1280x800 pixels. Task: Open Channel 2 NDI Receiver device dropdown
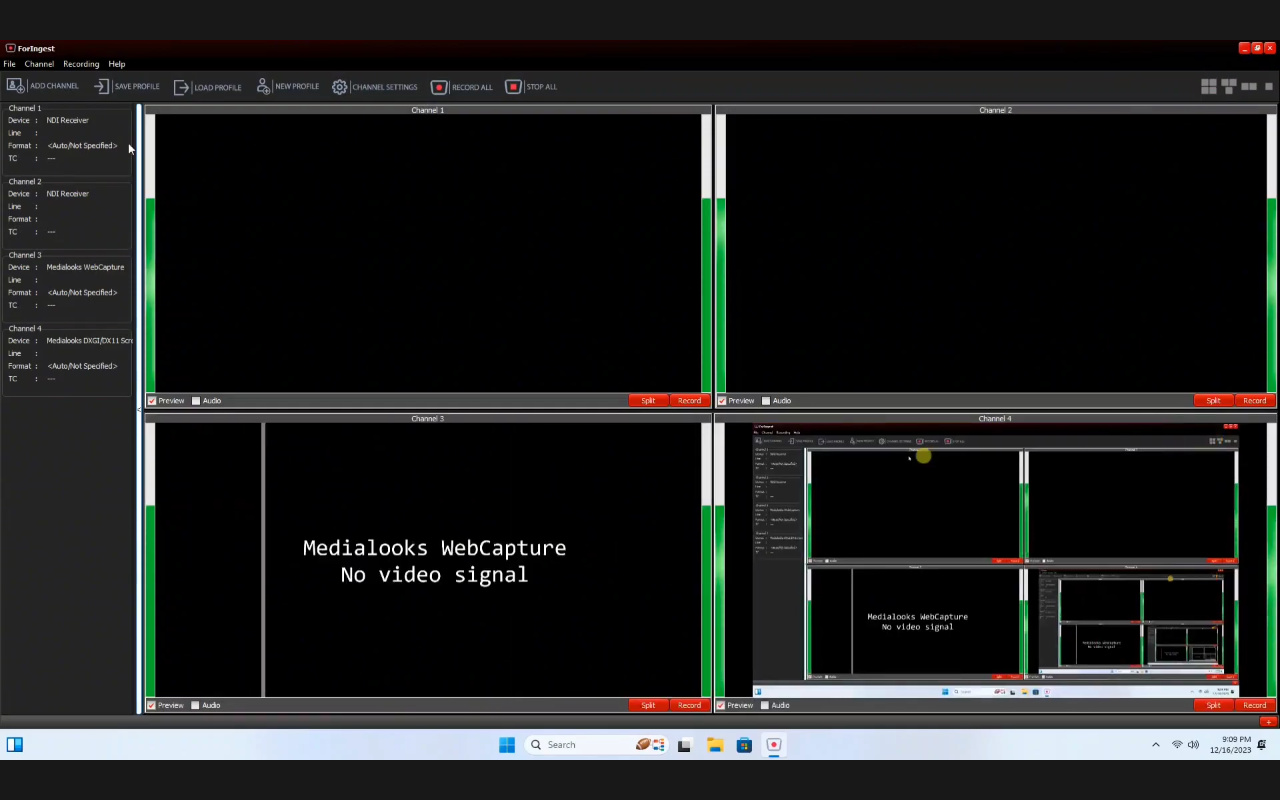pyautogui.click(x=67, y=194)
